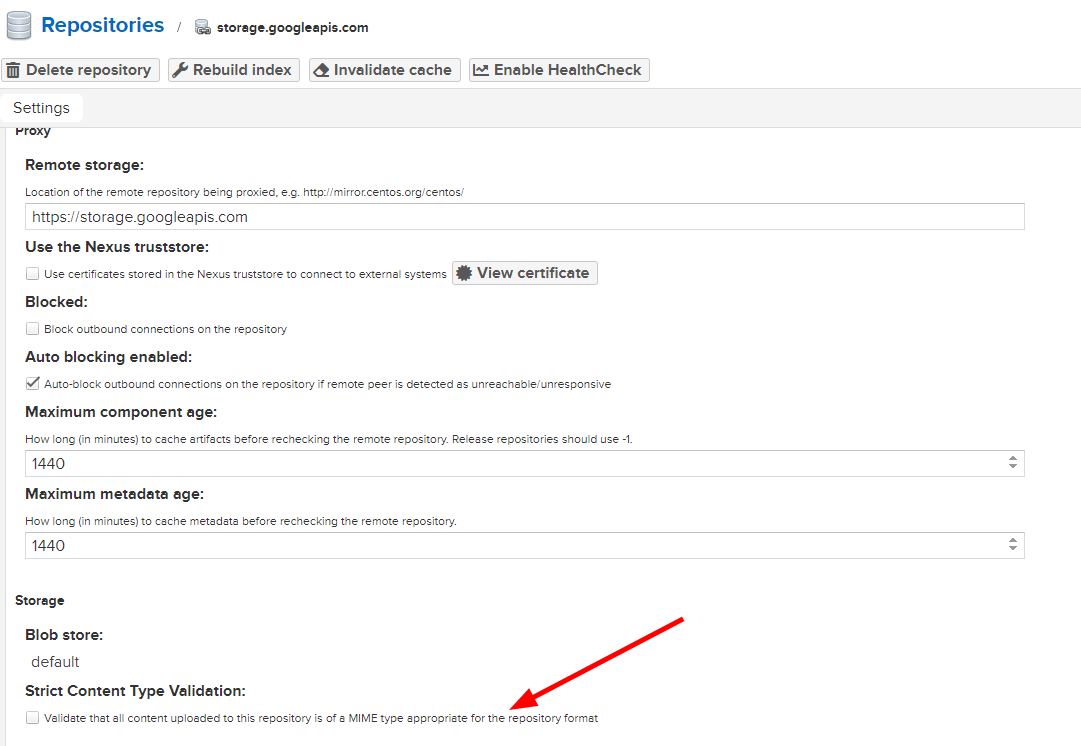1081x746 pixels.
Task: Enable Strict Content Type Validation checkbox
Action: click(32, 718)
